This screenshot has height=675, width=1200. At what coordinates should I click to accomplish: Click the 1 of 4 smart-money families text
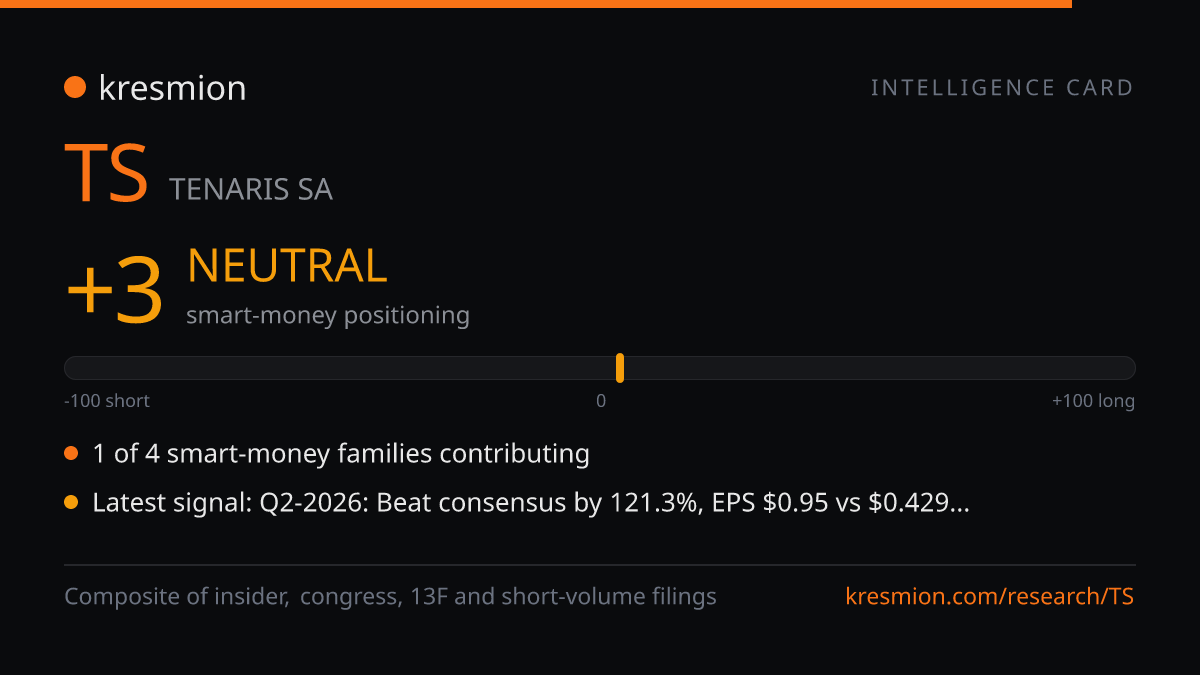coord(341,454)
